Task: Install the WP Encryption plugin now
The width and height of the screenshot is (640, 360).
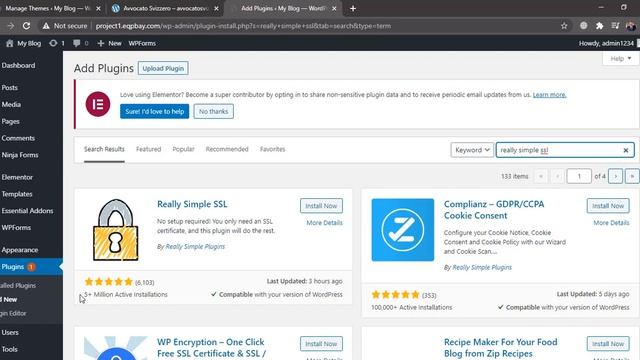Action: pyautogui.click(x=321, y=344)
